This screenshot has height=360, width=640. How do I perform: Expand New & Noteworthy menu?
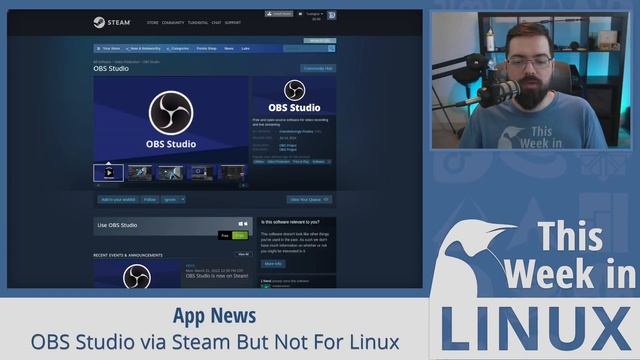pyautogui.click(x=143, y=49)
